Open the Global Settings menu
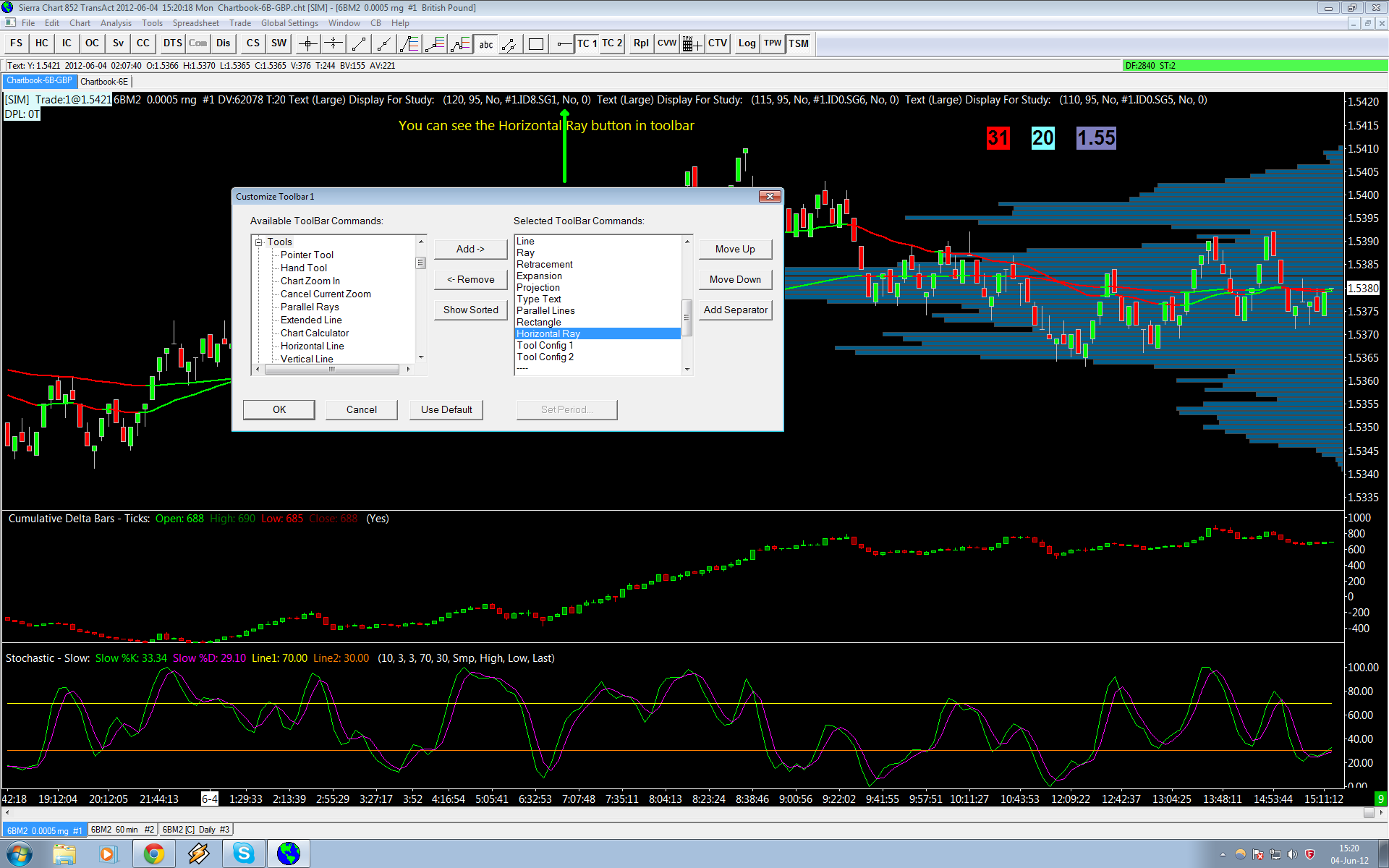 coord(289,23)
